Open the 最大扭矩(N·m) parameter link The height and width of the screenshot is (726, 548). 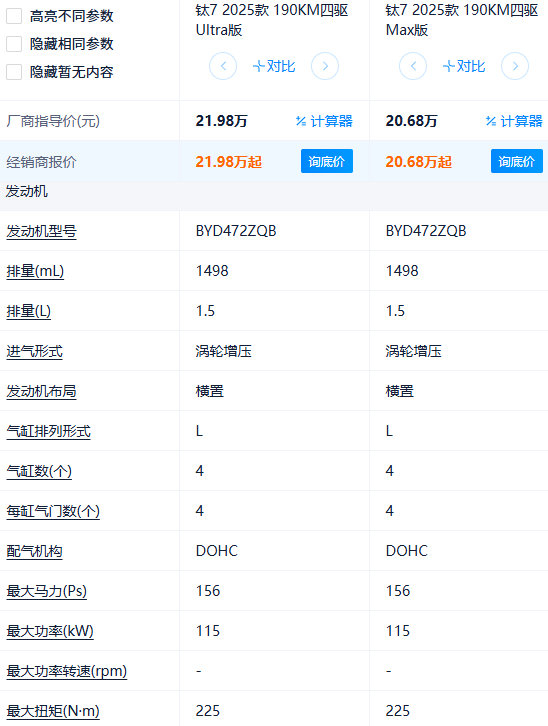point(53,711)
